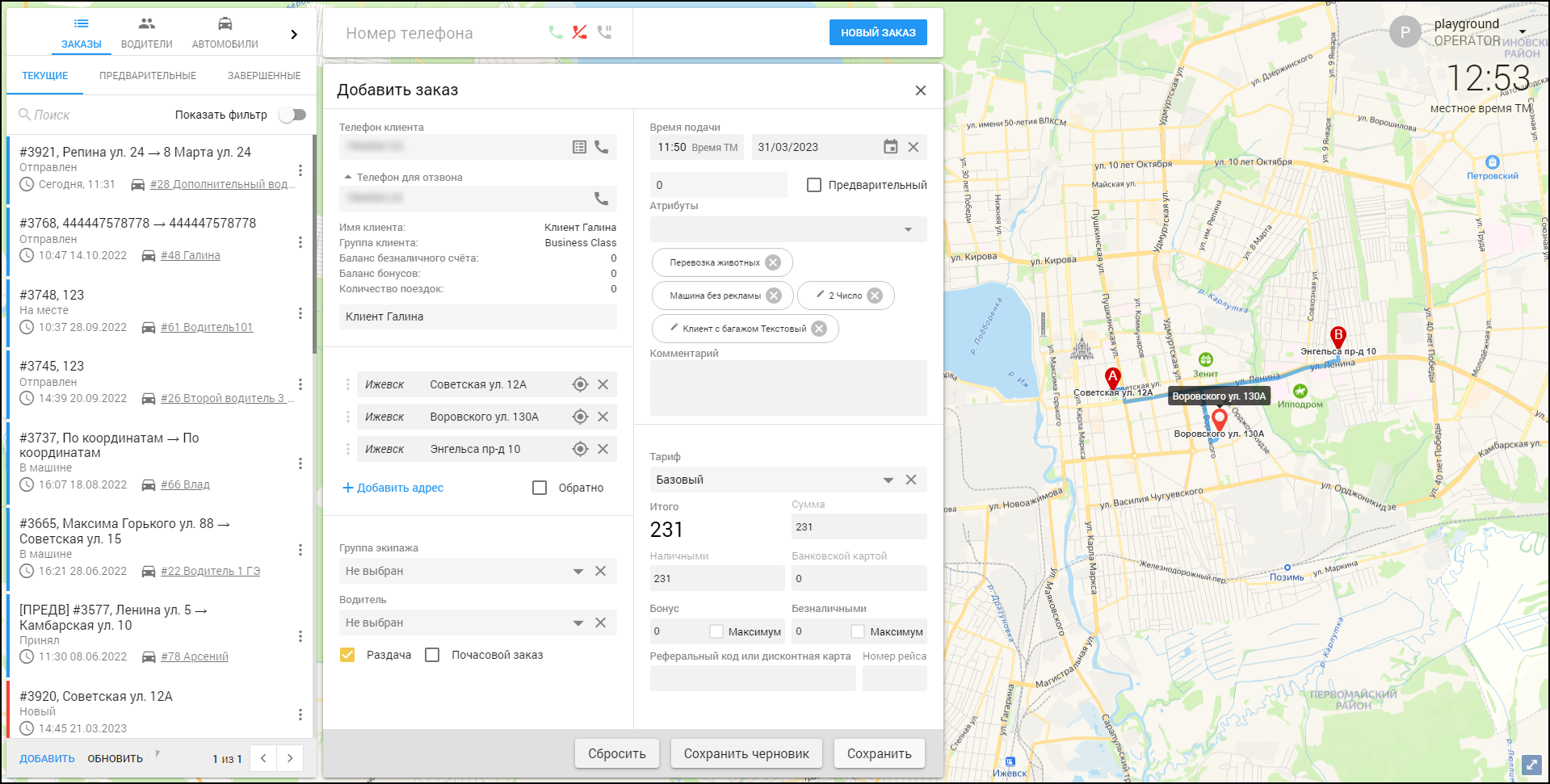Click the green answer call icon
This screenshot has height=784, width=1550.
point(555,32)
